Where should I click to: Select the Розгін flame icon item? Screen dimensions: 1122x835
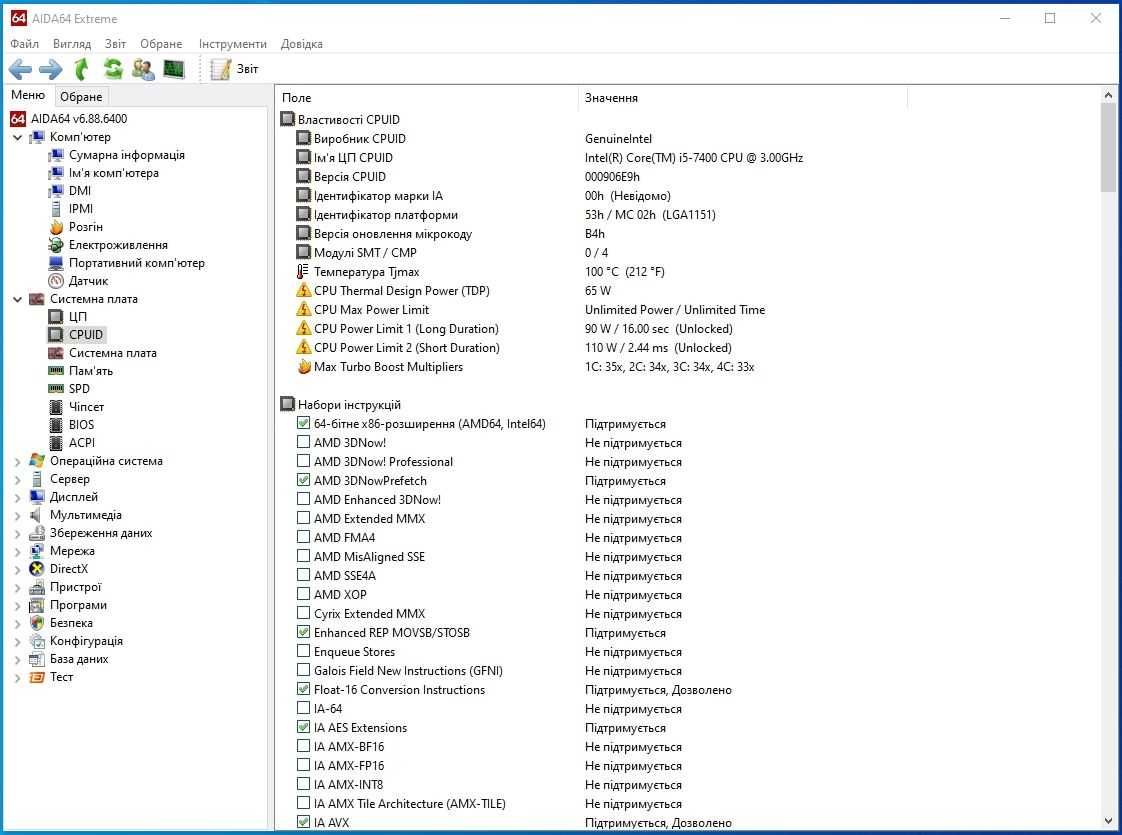[57, 227]
